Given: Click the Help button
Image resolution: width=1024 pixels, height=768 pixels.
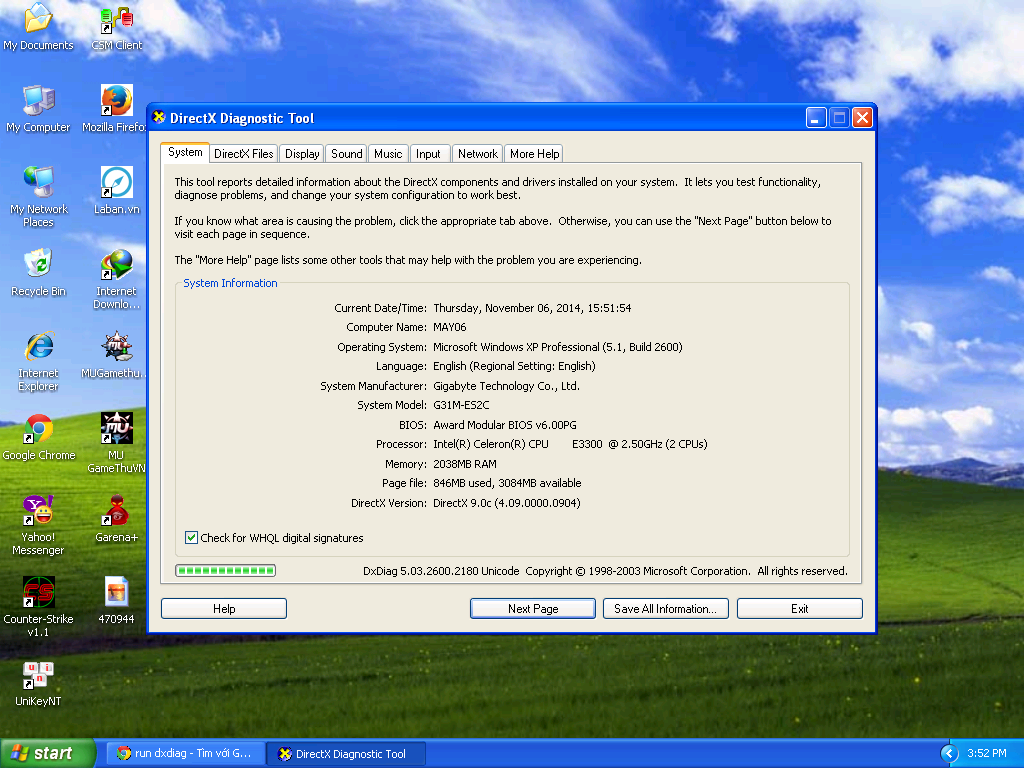Looking at the screenshot, I should (x=224, y=609).
